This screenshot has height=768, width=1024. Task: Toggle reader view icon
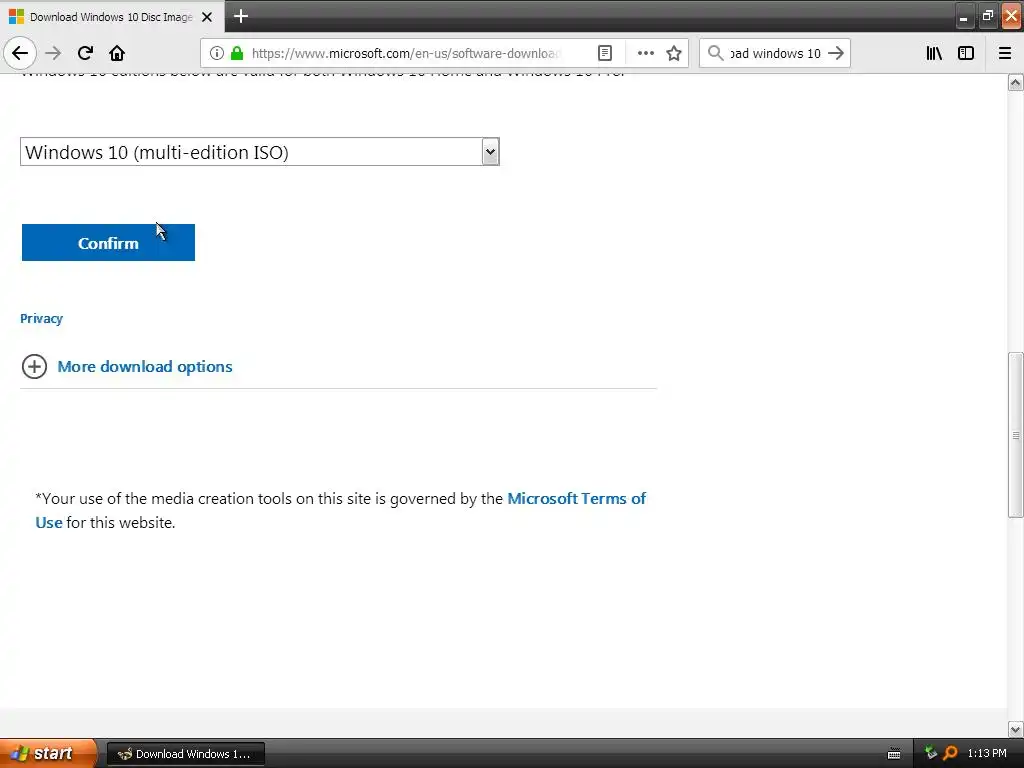pyautogui.click(x=605, y=53)
